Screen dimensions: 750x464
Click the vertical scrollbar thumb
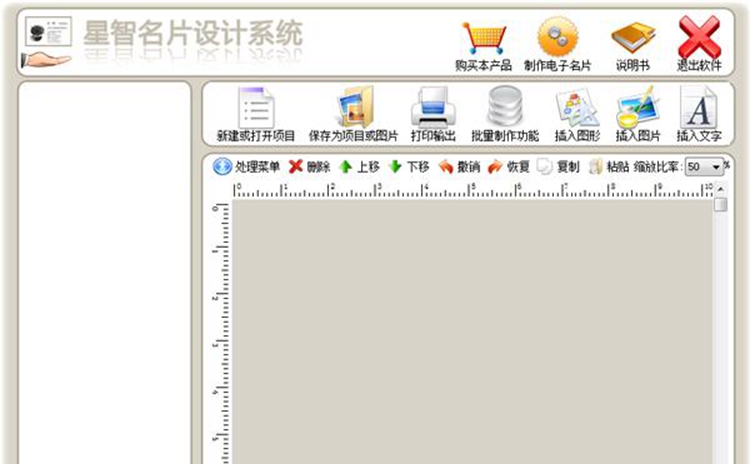tap(720, 205)
